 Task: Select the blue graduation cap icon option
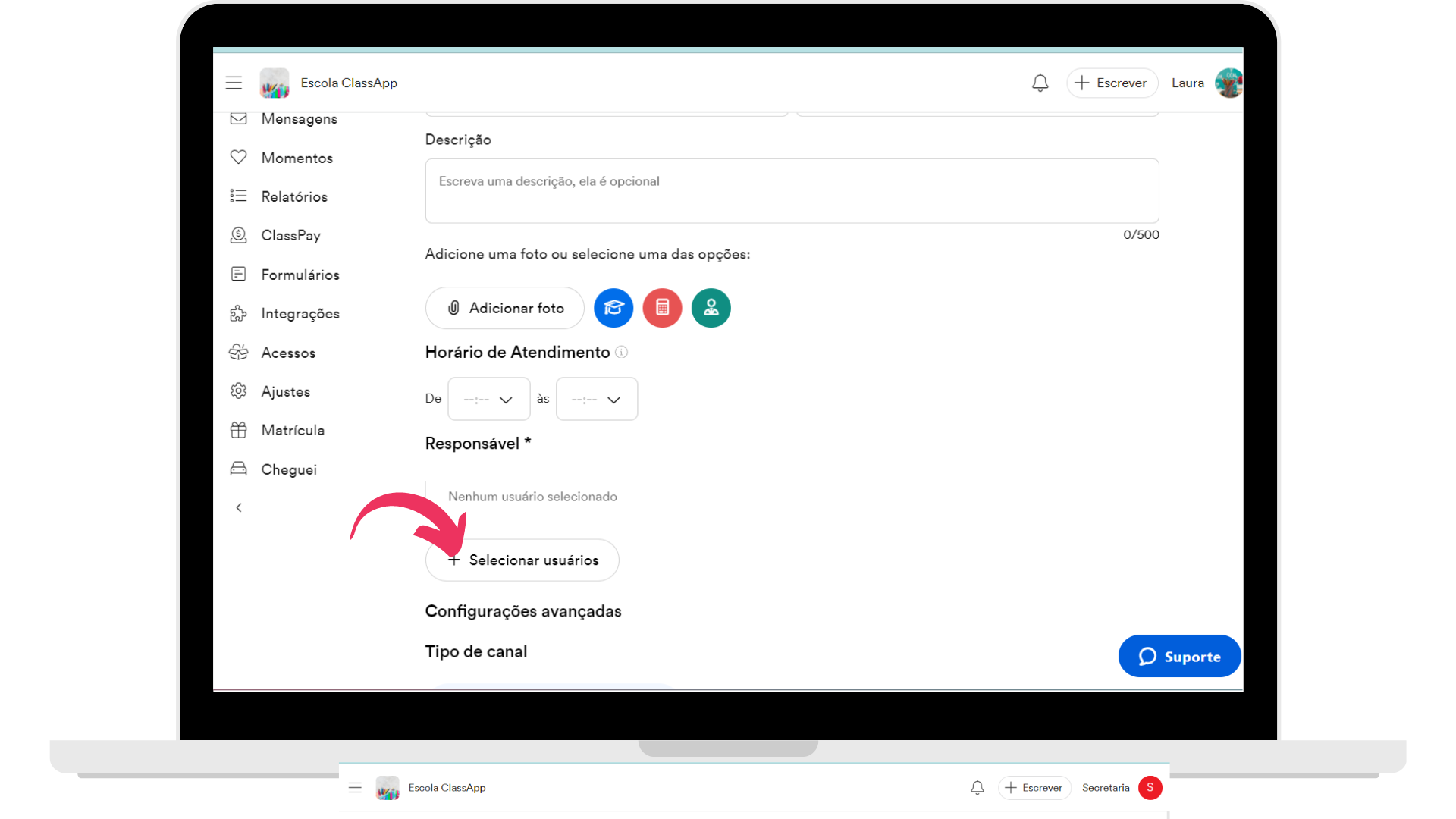coord(613,308)
